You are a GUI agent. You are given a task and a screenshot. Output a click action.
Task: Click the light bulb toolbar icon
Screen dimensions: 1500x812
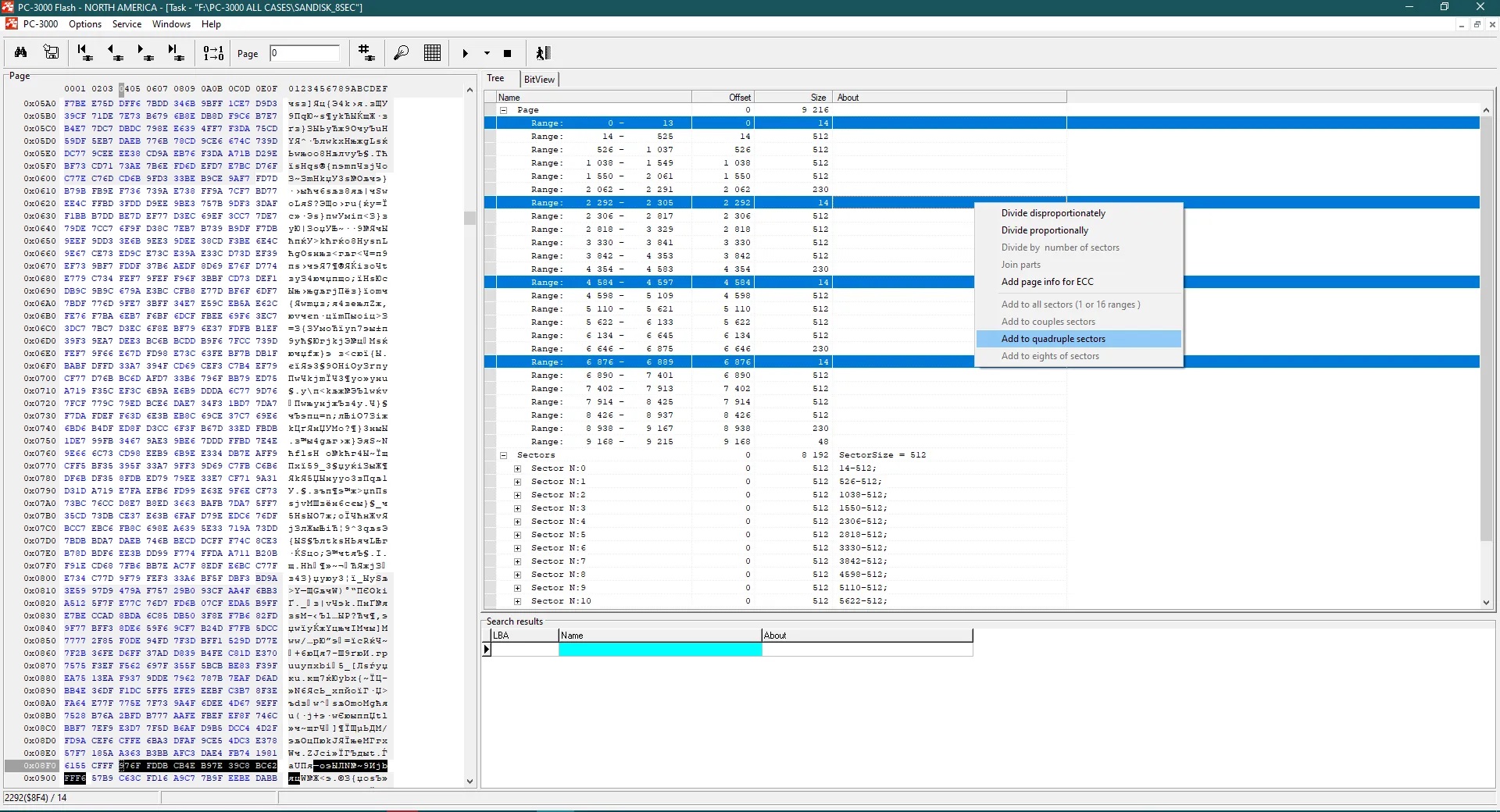pyautogui.click(x=401, y=53)
